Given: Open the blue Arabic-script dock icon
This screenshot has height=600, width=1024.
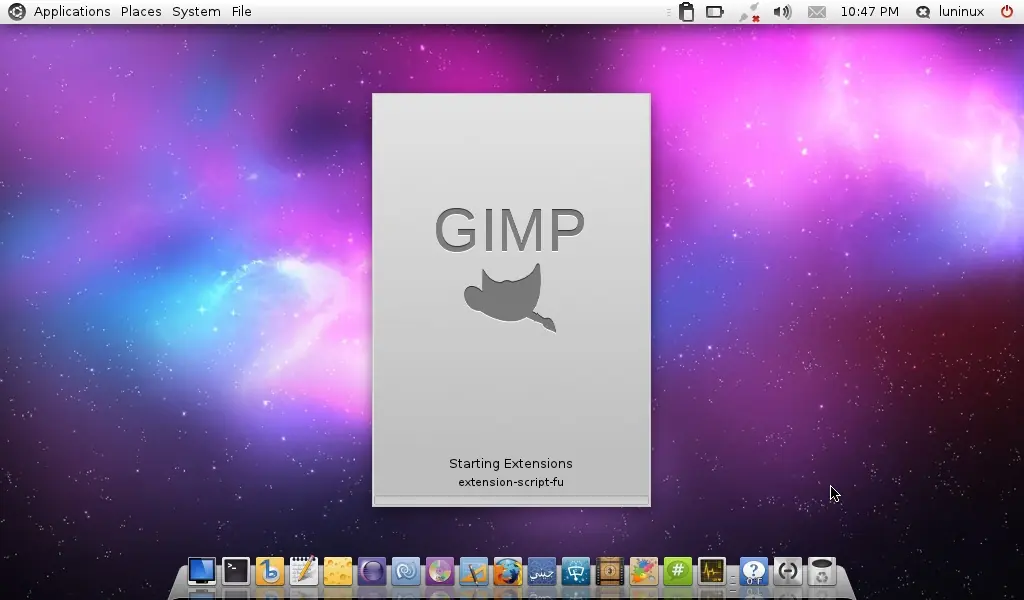Looking at the screenshot, I should 541,571.
